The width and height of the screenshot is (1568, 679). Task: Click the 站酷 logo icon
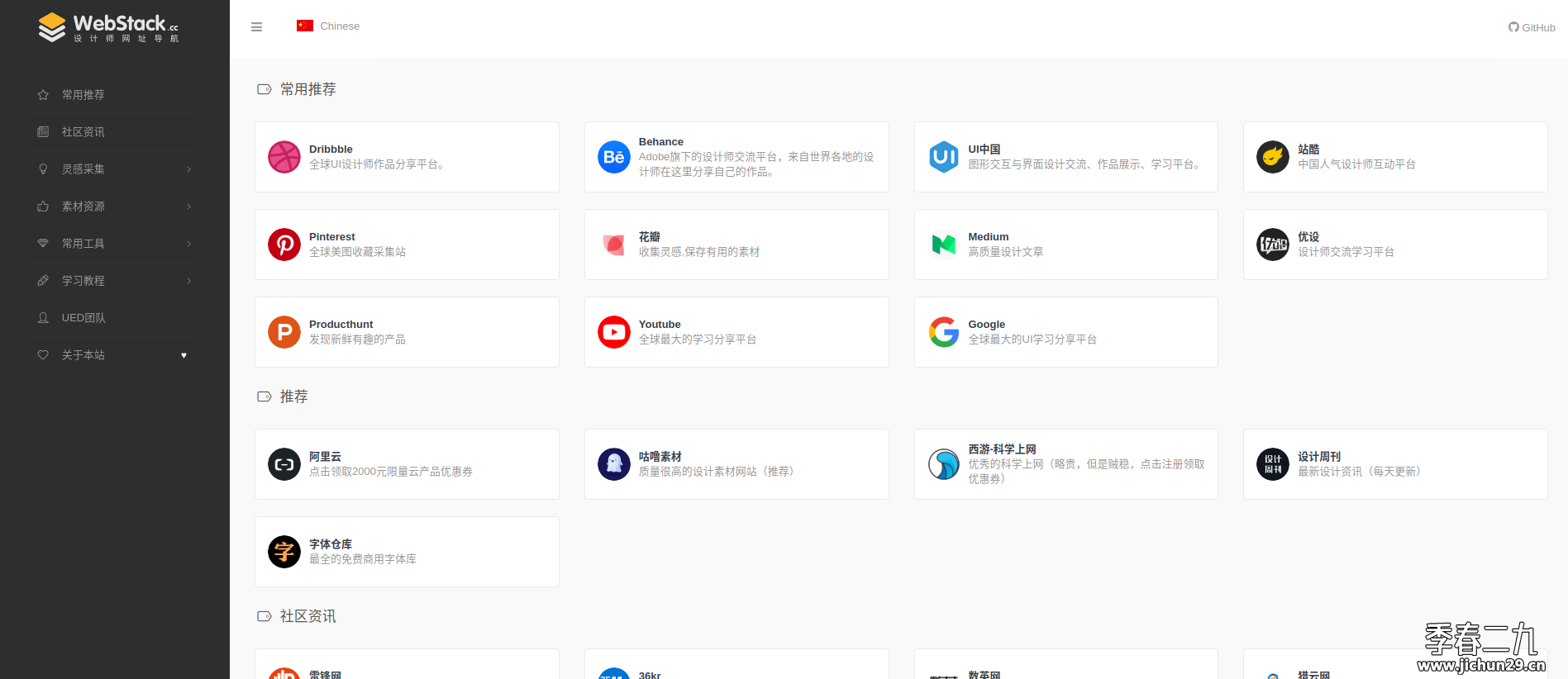point(1272,157)
